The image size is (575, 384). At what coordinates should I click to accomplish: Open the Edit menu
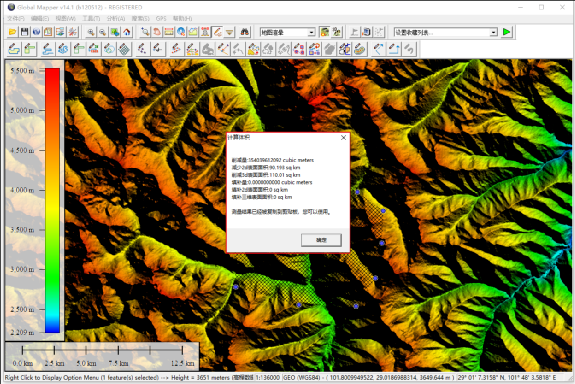[x=40, y=18]
